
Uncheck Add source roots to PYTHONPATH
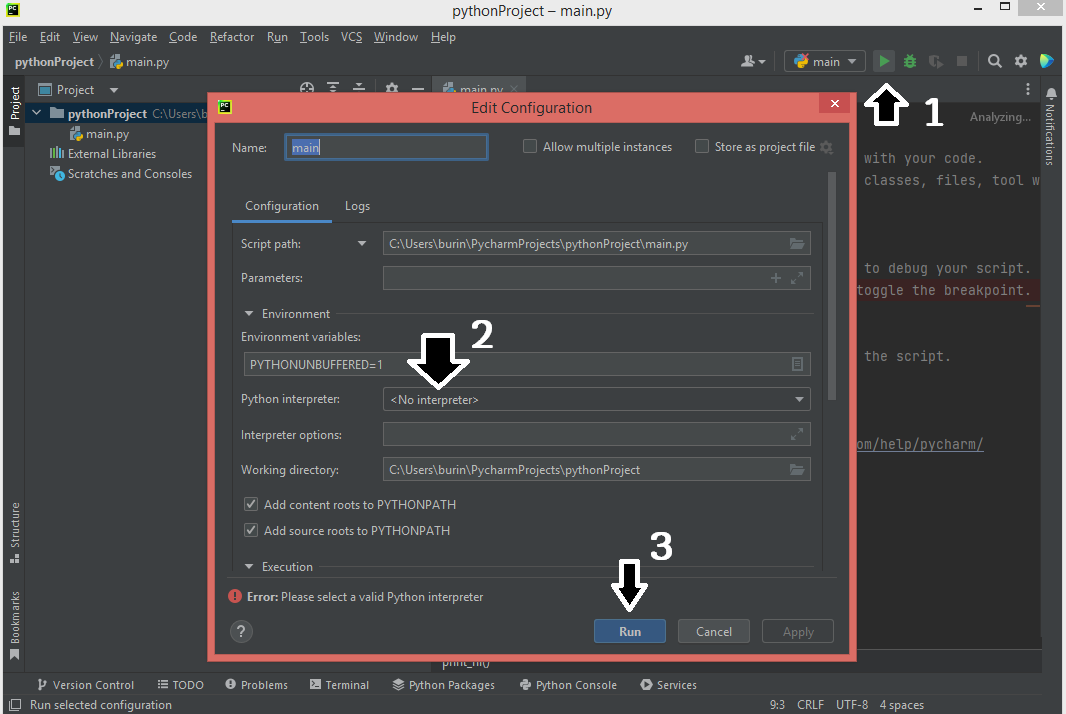(251, 530)
